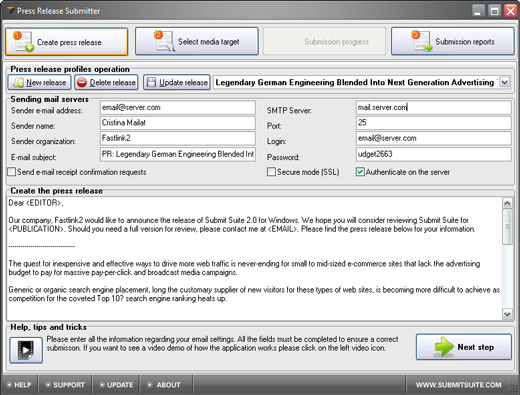The width and height of the screenshot is (520, 395).
Task: Click the E-mail subject field
Action: click(x=178, y=154)
